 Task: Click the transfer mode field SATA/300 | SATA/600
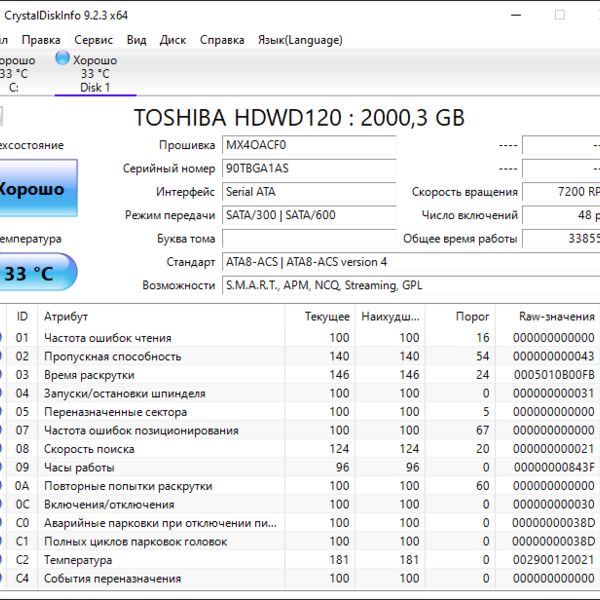pos(309,215)
